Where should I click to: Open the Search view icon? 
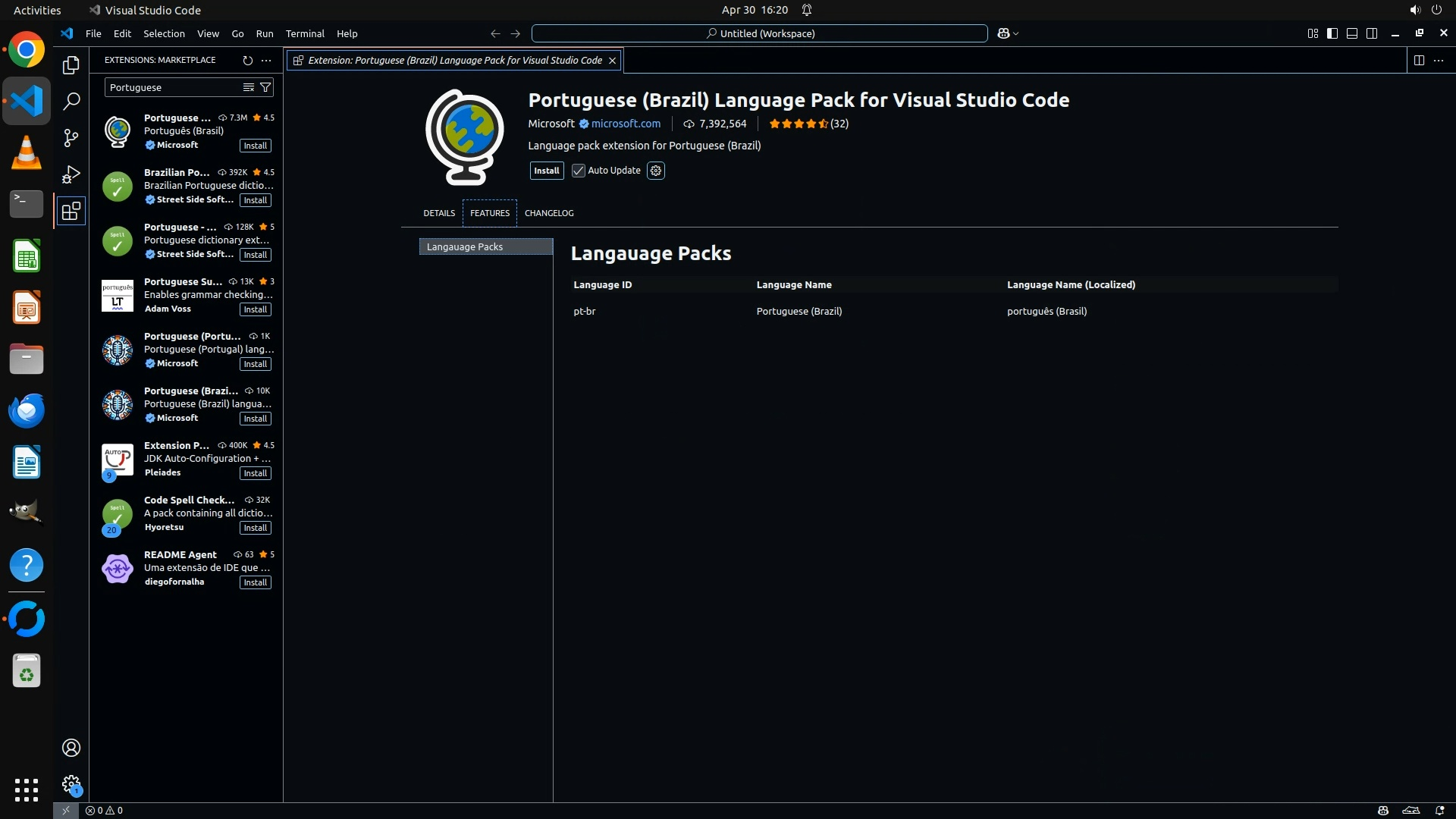(x=71, y=101)
